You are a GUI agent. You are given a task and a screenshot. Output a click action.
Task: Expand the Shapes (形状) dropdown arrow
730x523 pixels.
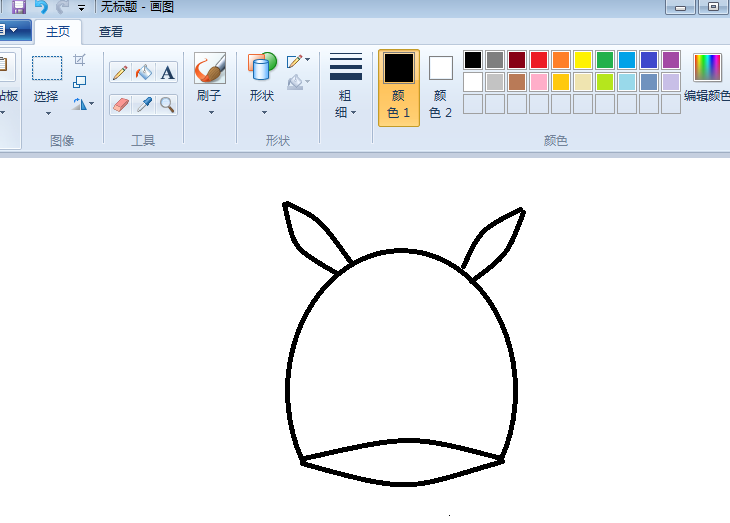point(264,112)
